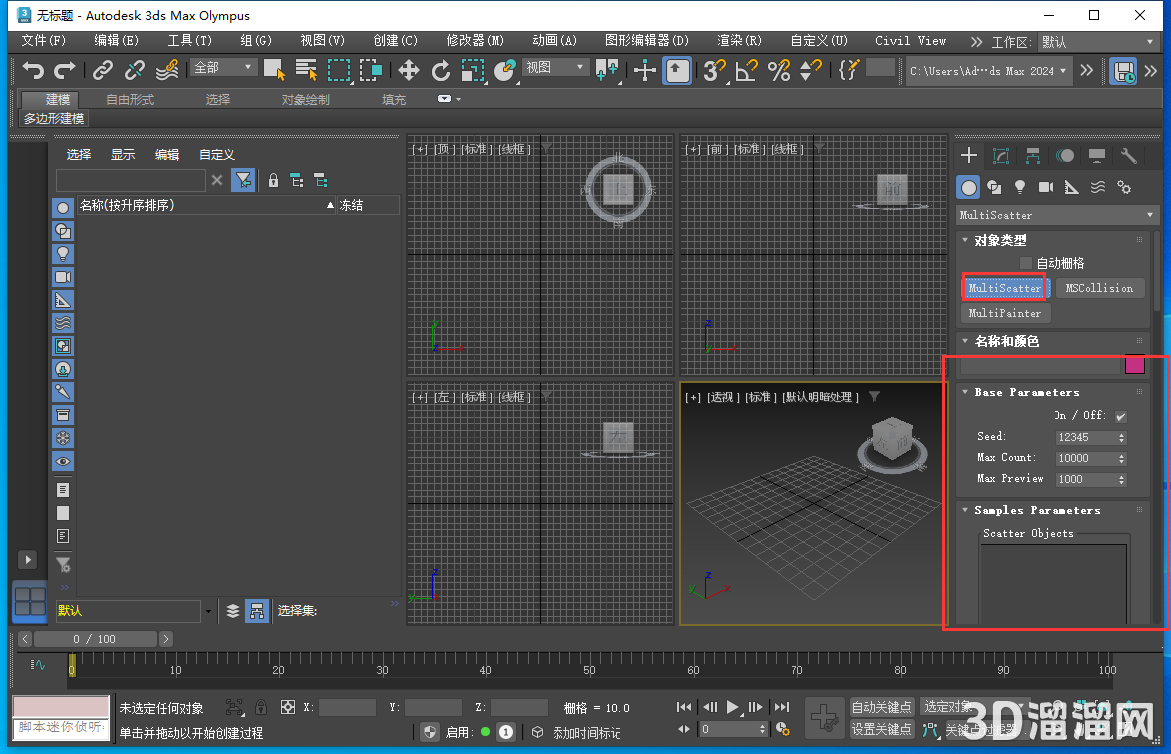1171x754 pixels.
Task: Open Select by Name list icon
Action: (306, 70)
